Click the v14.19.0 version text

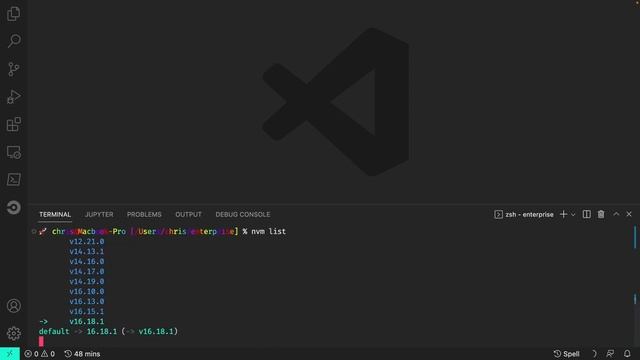click(x=87, y=282)
